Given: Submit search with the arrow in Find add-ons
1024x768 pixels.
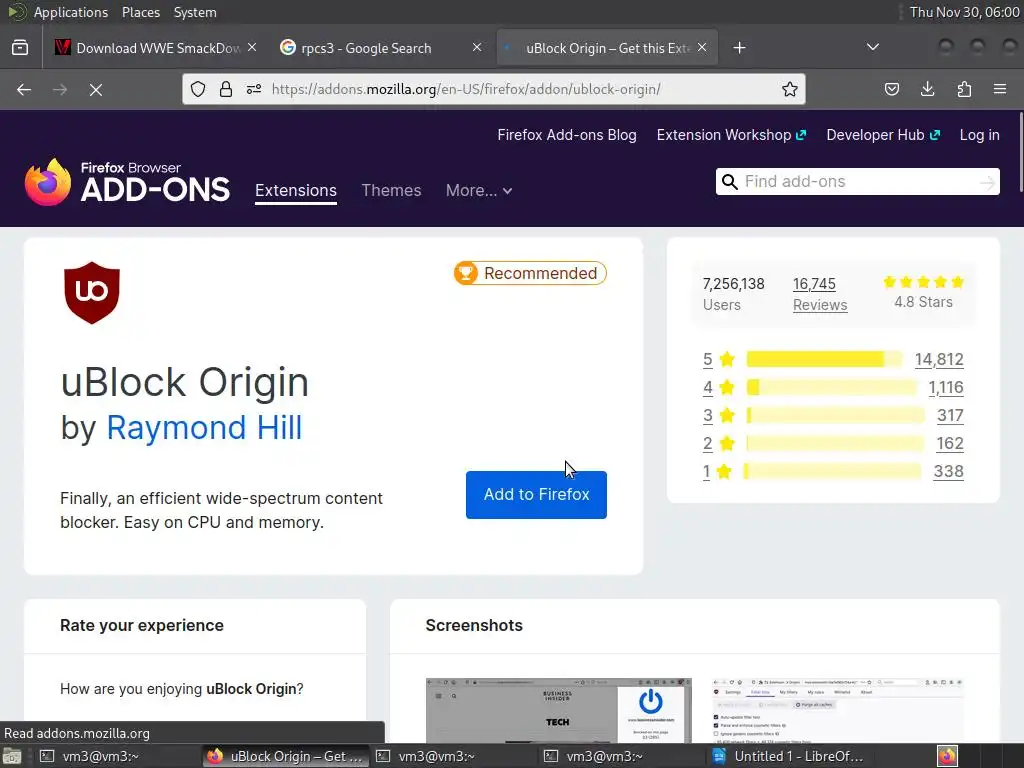Looking at the screenshot, I should click(x=987, y=182).
